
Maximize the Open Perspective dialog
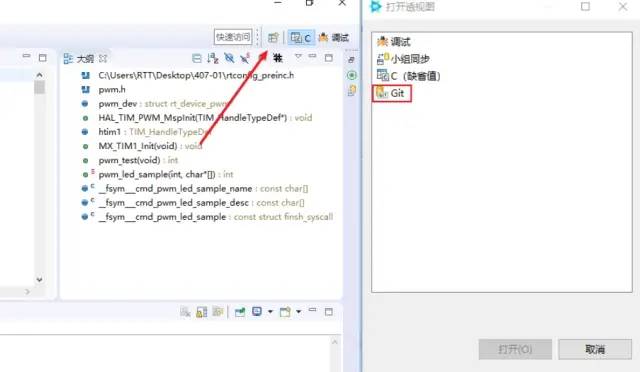click(x=585, y=7)
